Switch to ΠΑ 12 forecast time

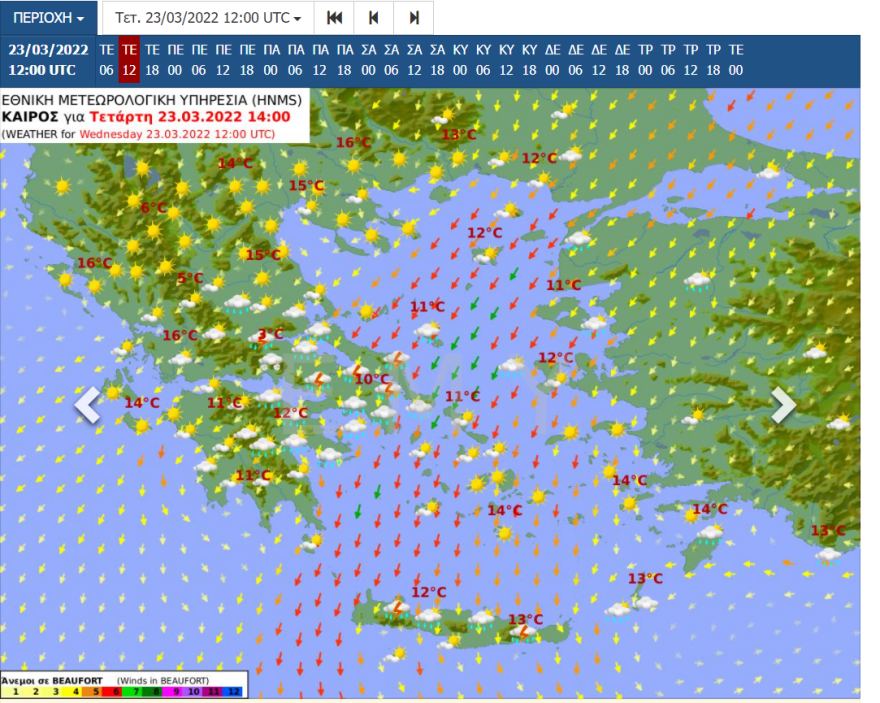pyautogui.click(x=320, y=60)
